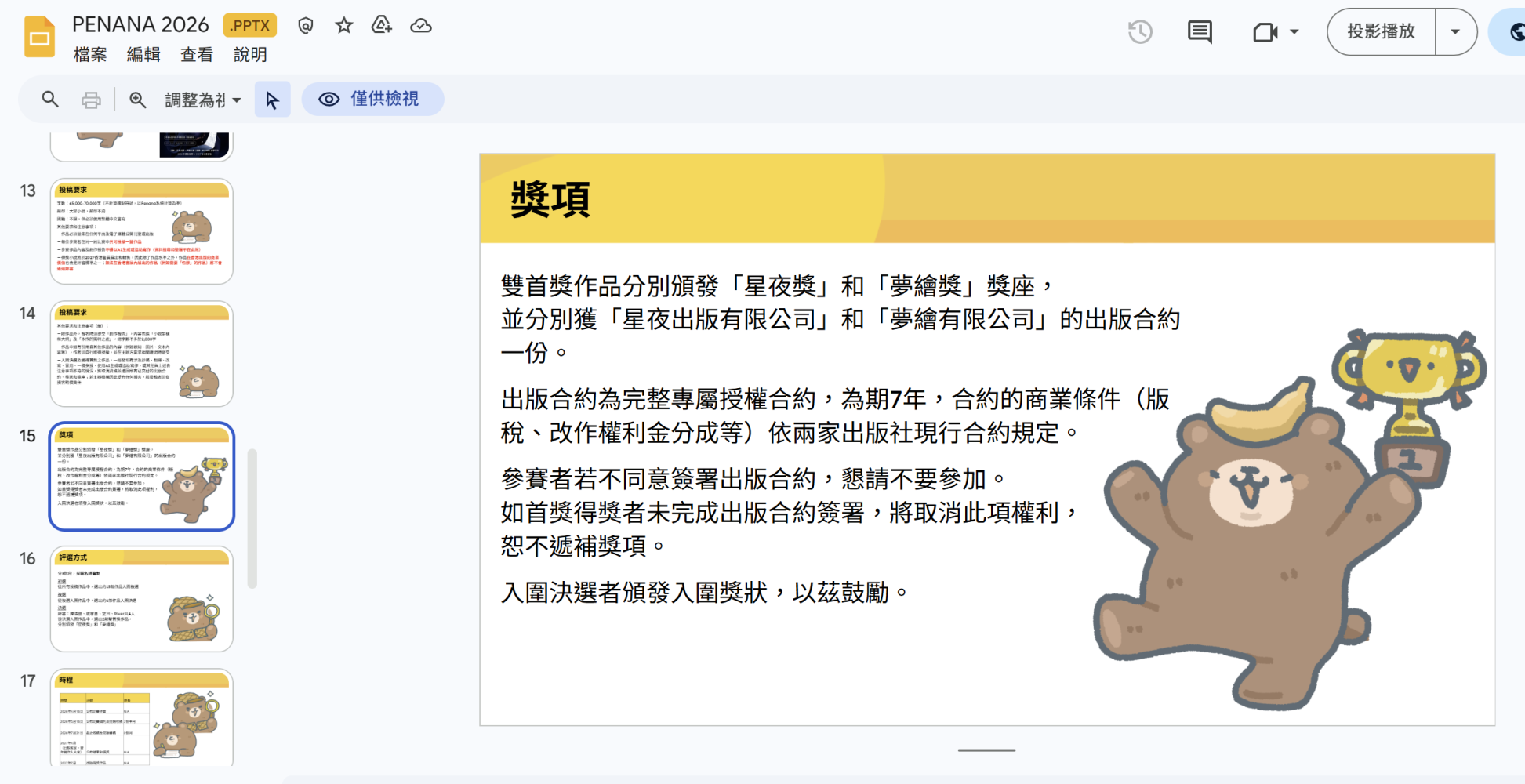The image size is (1525, 784).
Task: Click the security shield icon beside title
Action: pyautogui.click(x=306, y=26)
